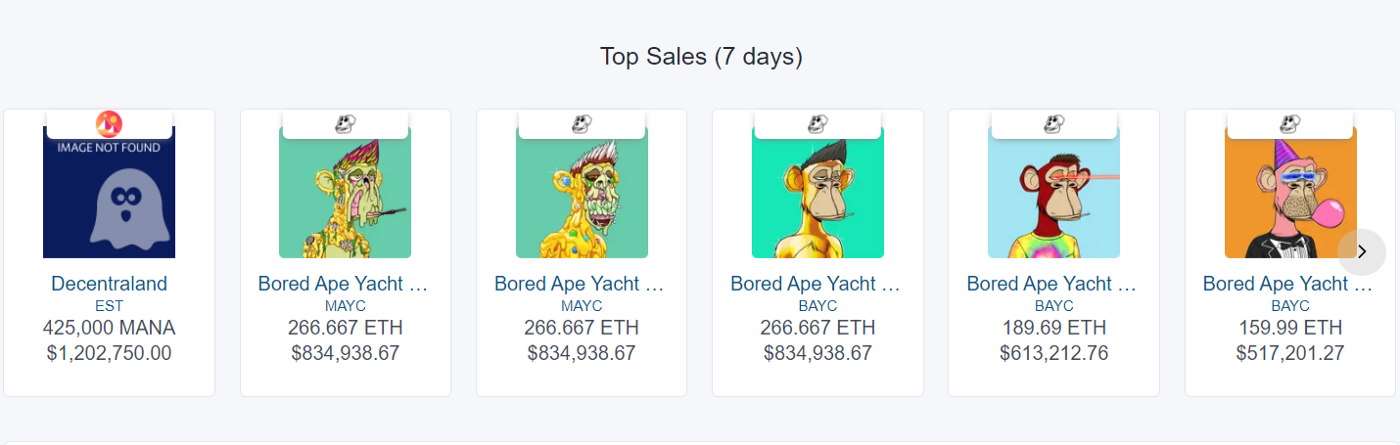Open the pink mohawk mutant ape image
1400x445 pixels.
point(345,192)
